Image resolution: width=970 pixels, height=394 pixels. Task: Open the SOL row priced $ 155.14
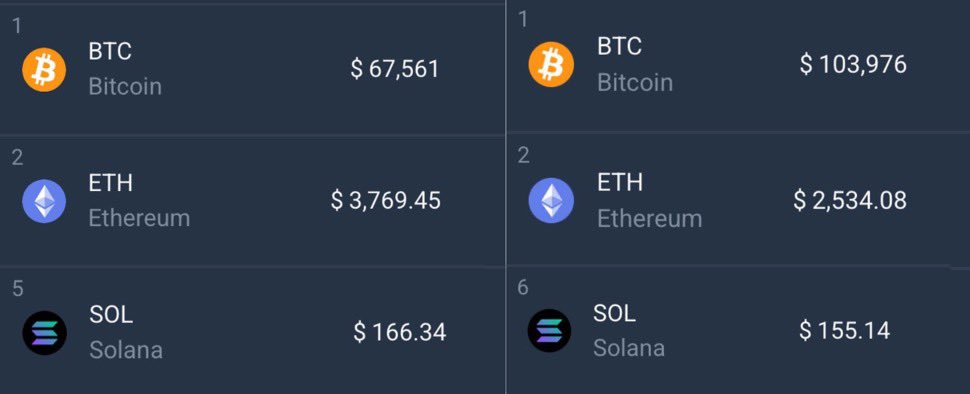click(x=738, y=331)
